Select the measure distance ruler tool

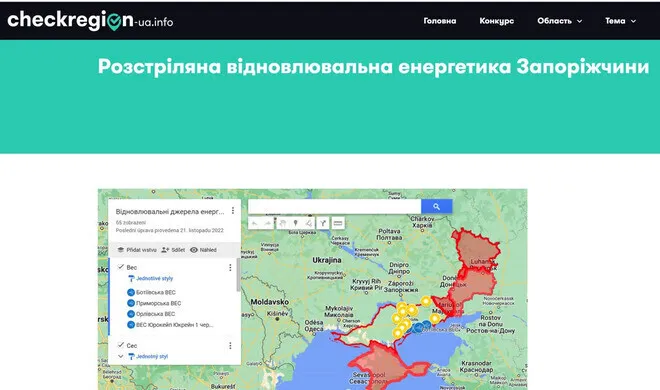(x=338, y=223)
